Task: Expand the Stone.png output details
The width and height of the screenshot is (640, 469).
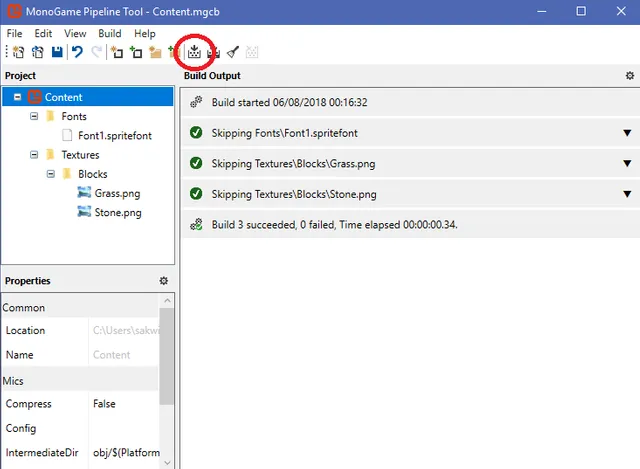Action: point(627,194)
